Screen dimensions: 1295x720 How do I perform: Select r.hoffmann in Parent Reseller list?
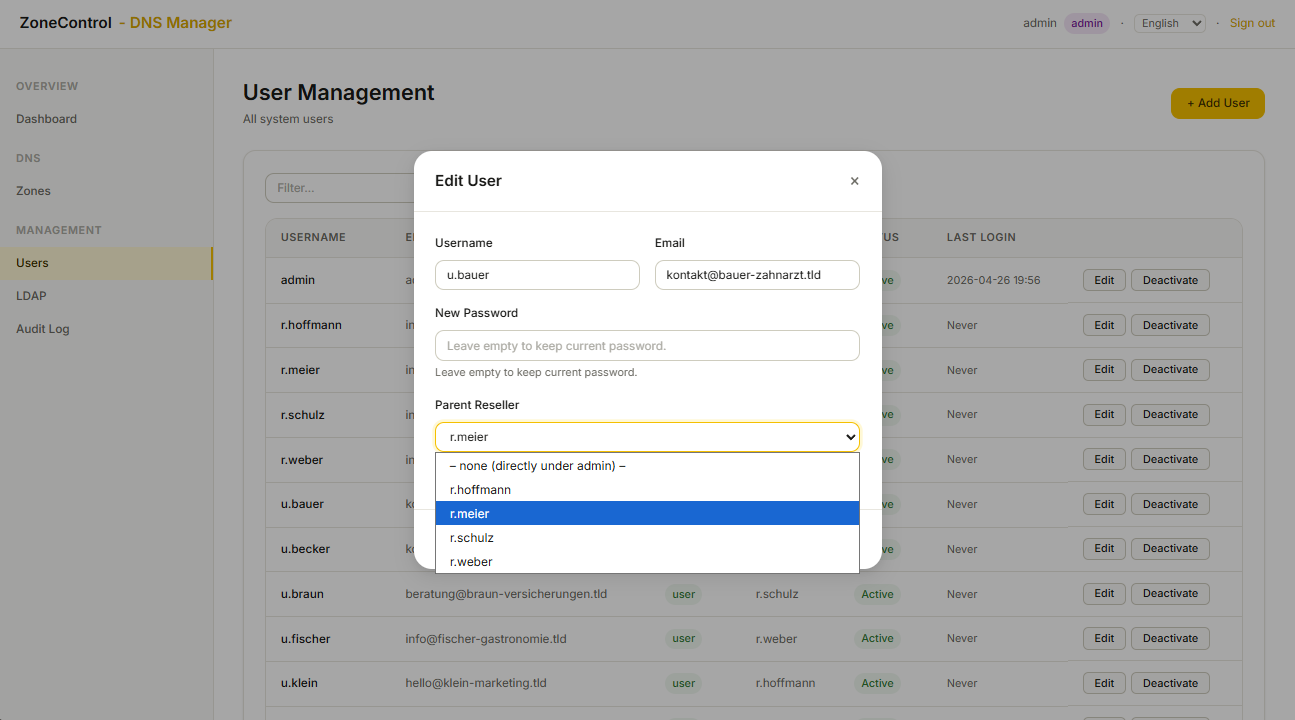click(x=647, y=490)
